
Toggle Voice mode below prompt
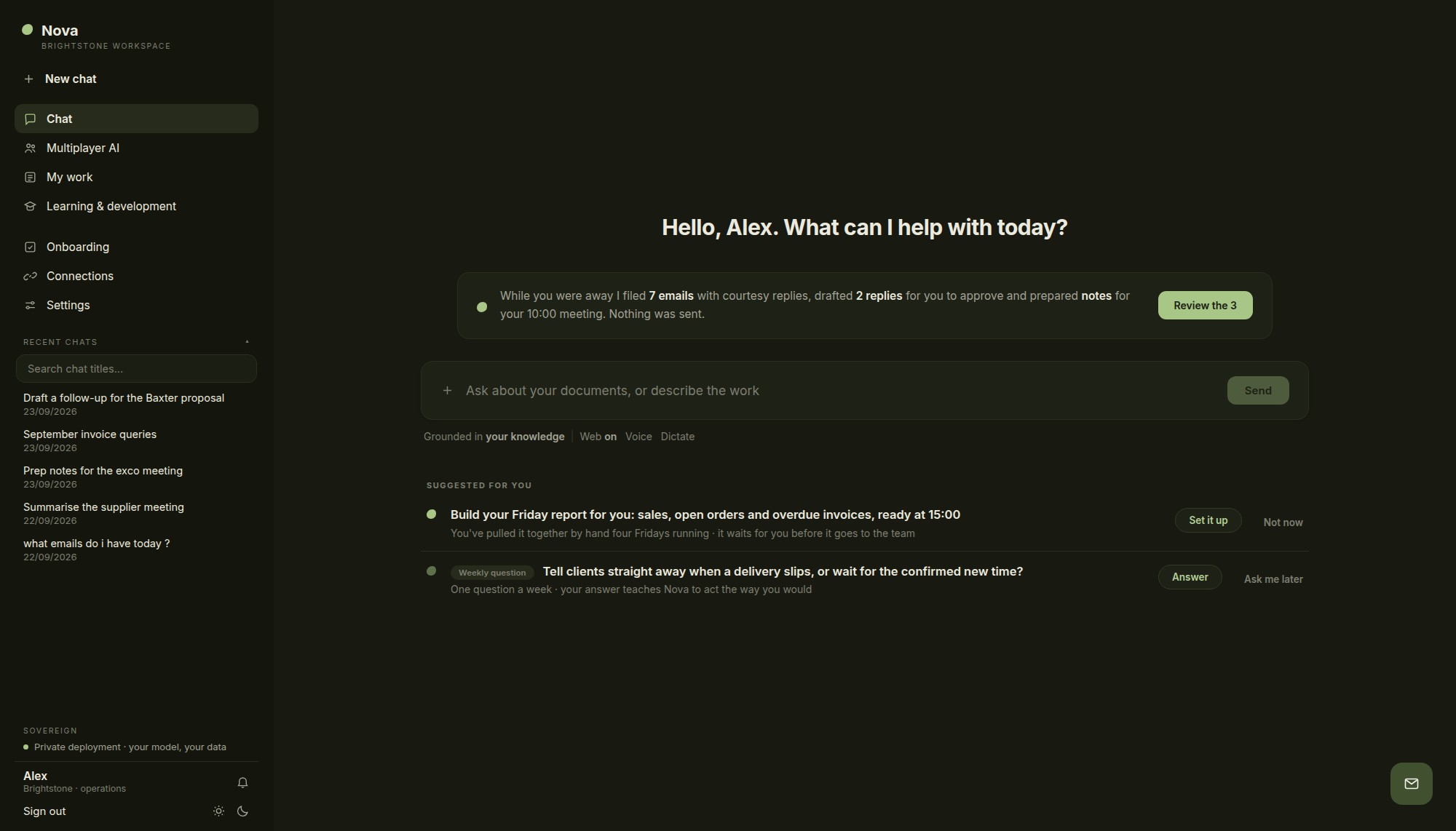[x=638, y=437]
